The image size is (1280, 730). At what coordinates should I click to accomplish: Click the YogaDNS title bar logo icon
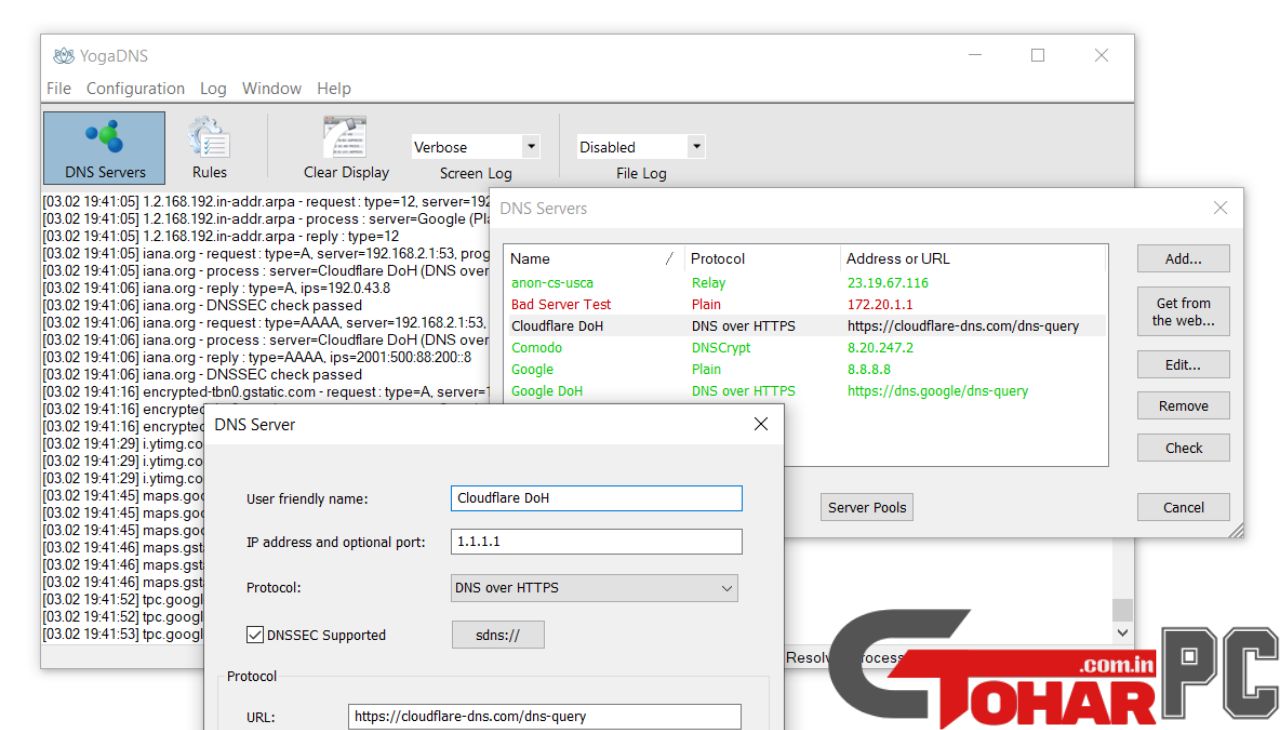click(x=64, y=56)
